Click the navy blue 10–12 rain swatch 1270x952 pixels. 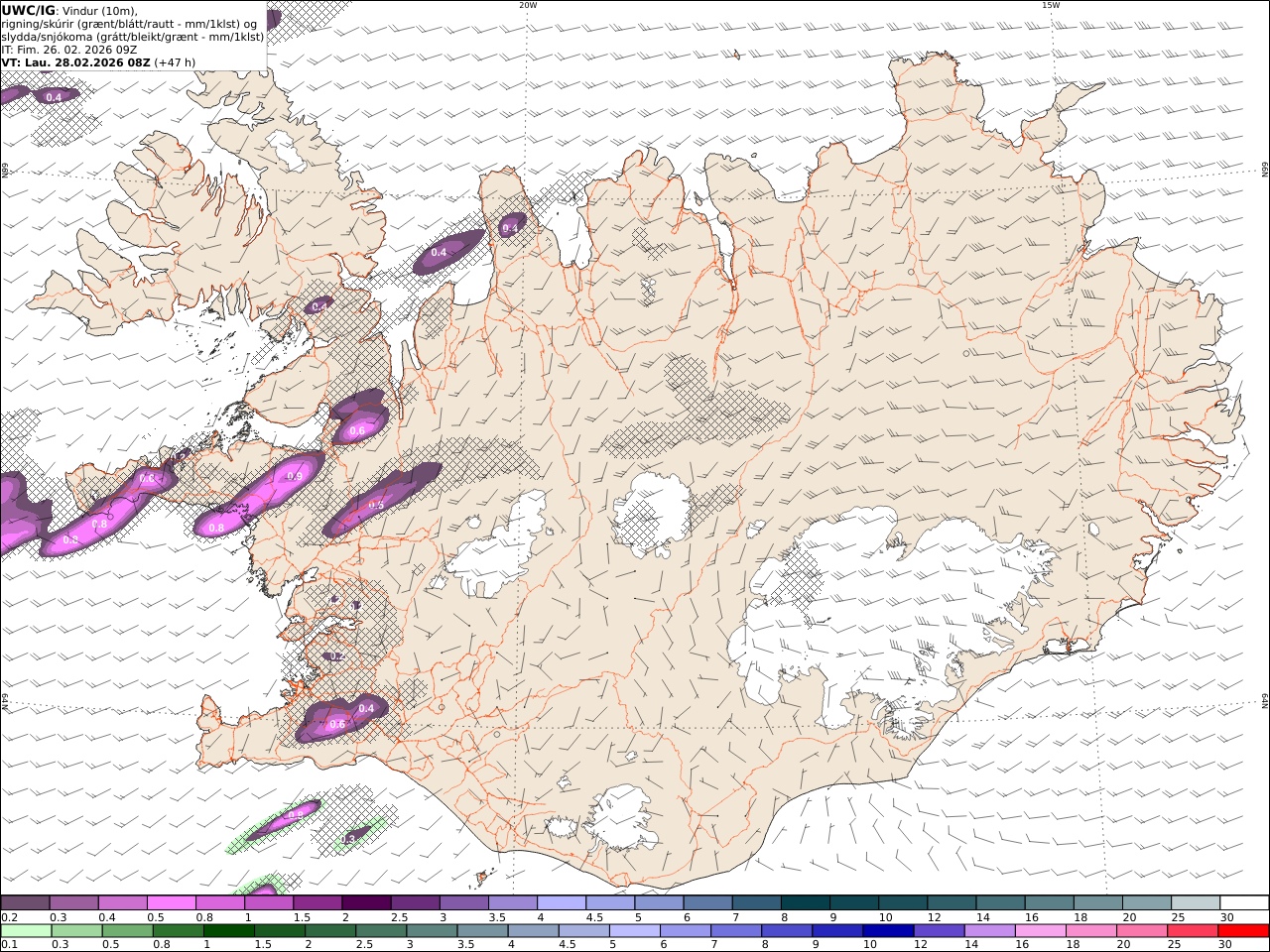tap(888, 930)
